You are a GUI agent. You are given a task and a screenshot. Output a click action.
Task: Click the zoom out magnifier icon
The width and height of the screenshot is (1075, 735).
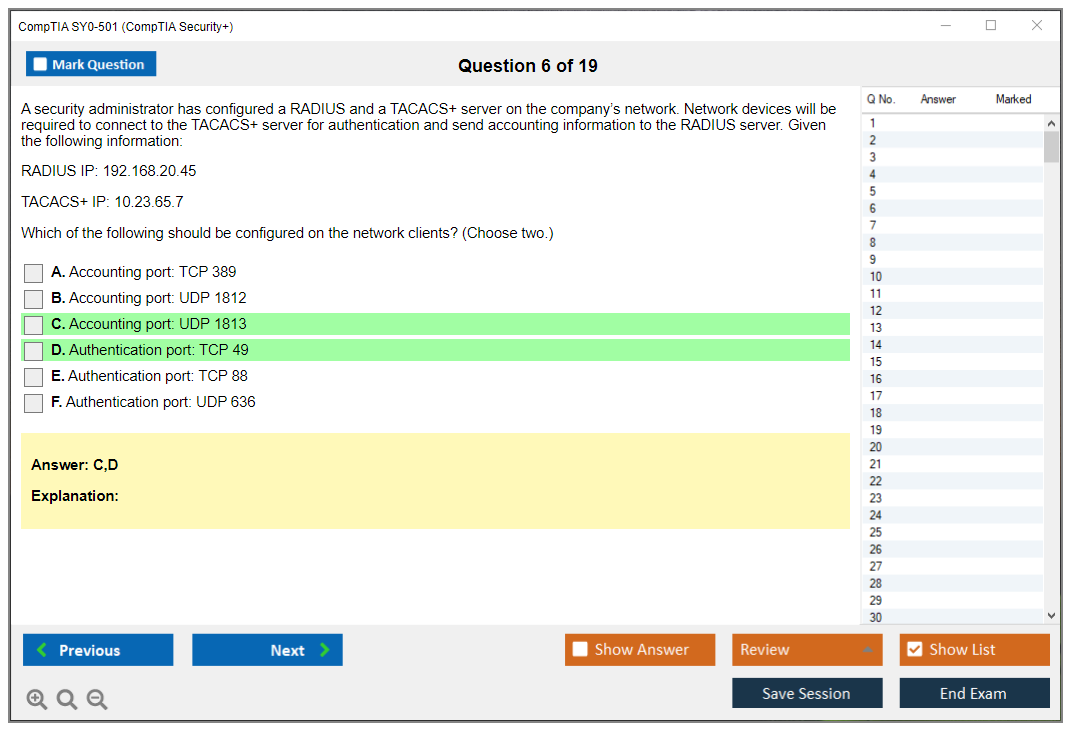(97, 700)
